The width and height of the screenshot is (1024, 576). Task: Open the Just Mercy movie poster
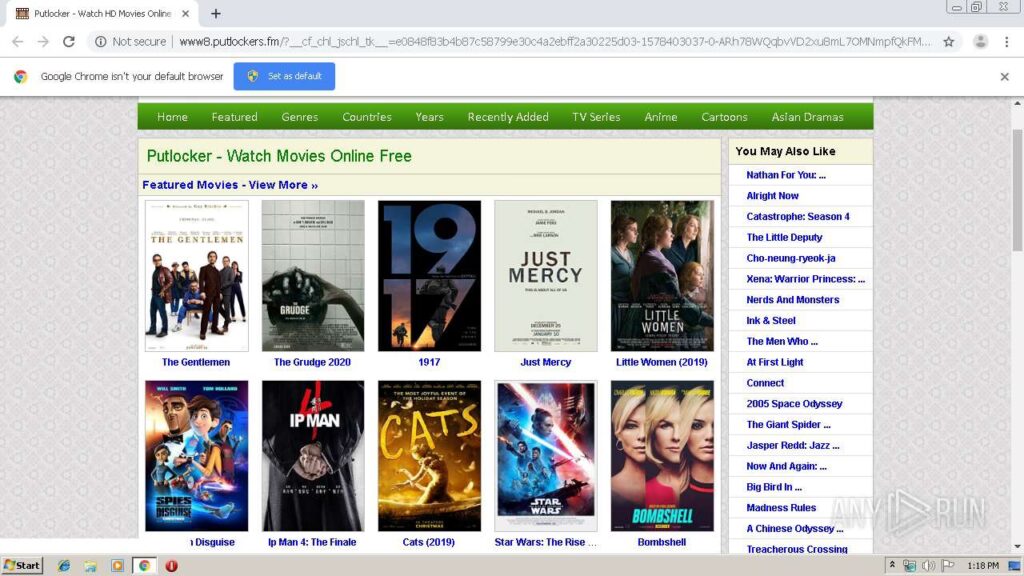point(545,276)
